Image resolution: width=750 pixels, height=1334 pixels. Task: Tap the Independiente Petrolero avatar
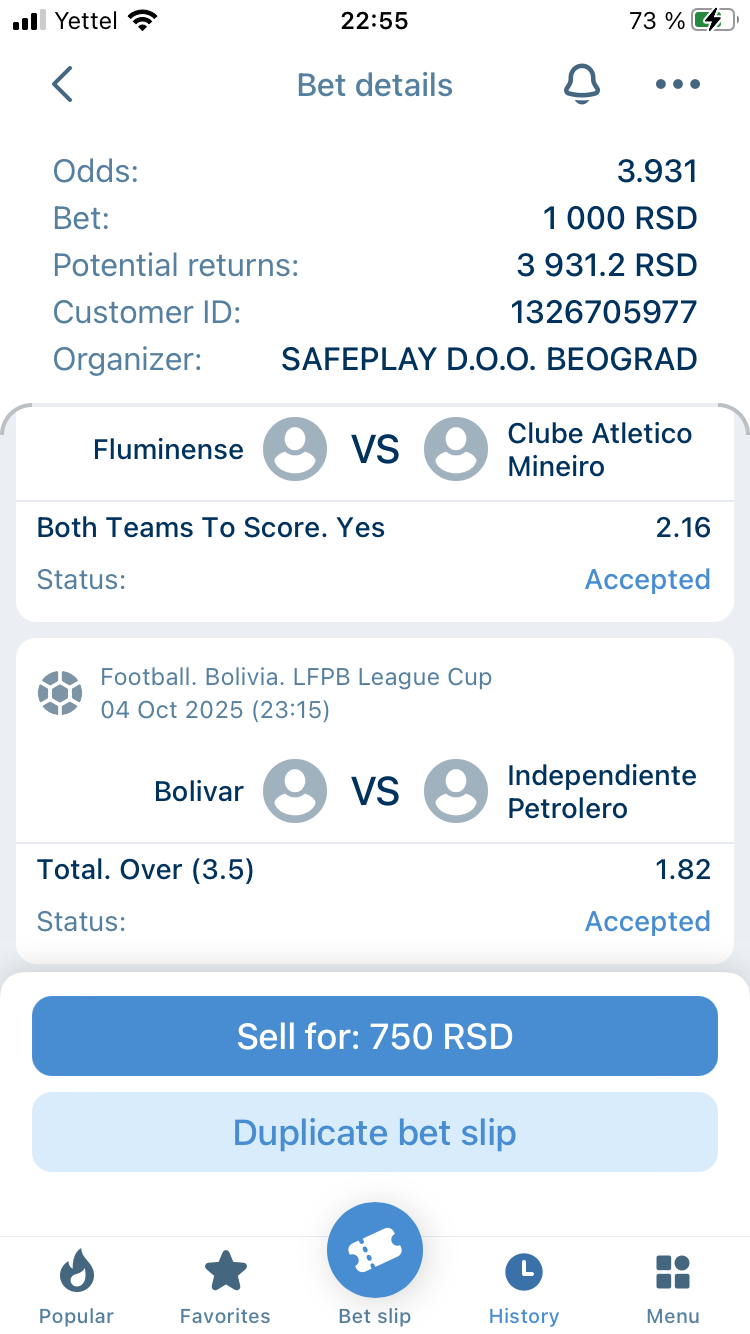tap(456, 791)
